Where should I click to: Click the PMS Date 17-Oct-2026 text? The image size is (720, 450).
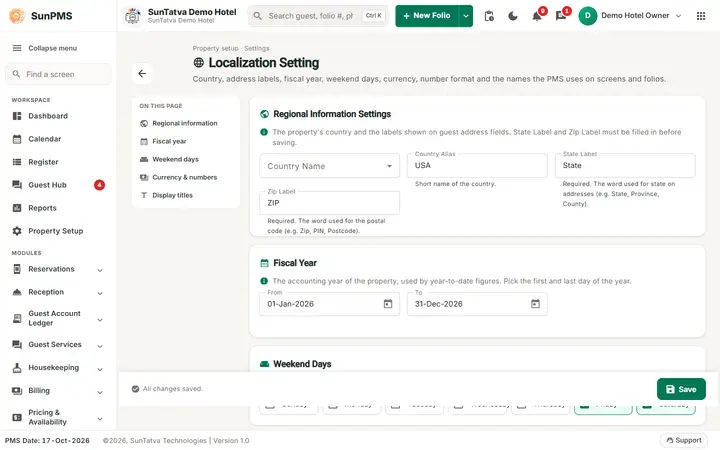pyautogui.click(x=47, y=441)
